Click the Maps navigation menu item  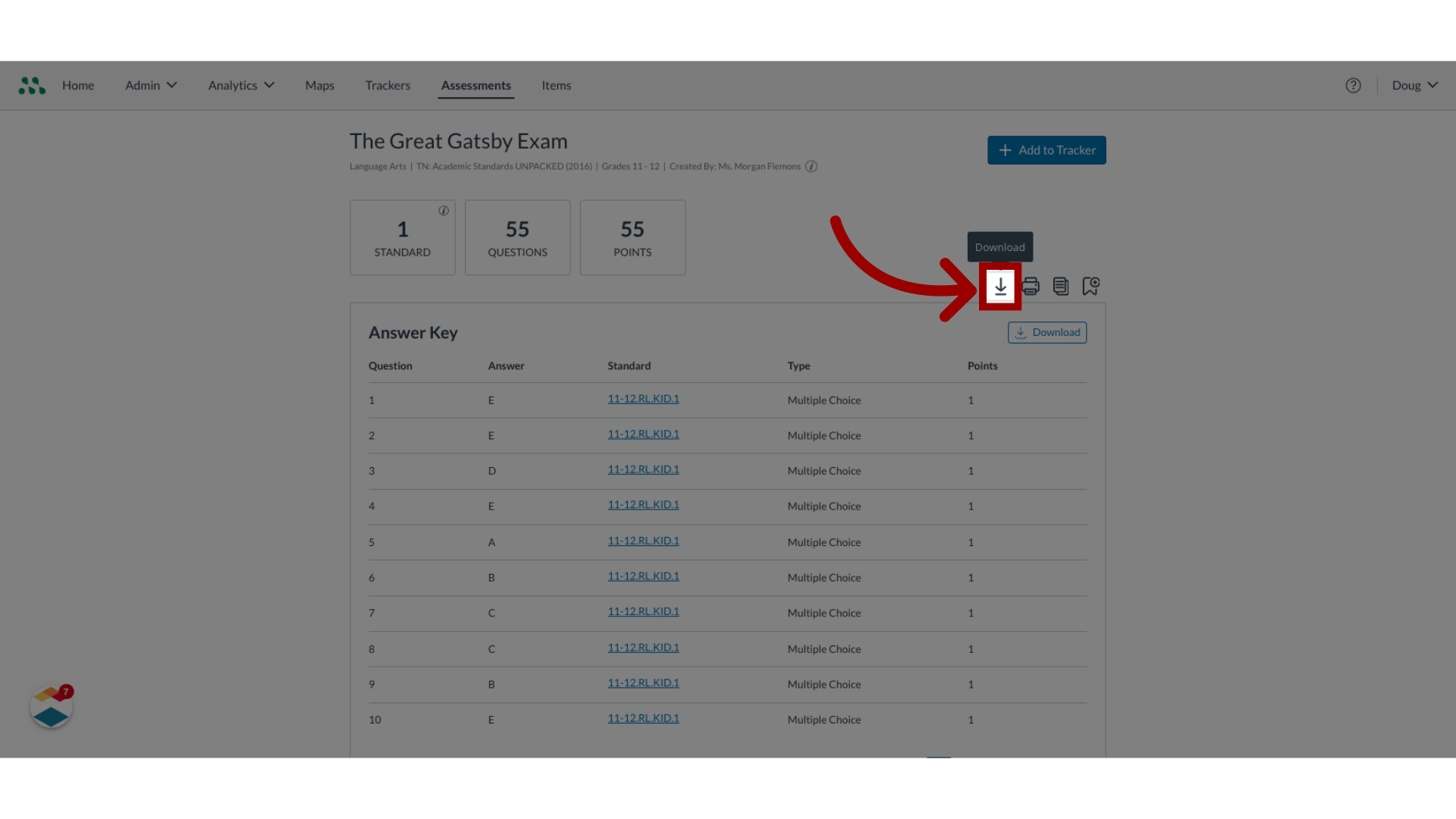(320, 84)
